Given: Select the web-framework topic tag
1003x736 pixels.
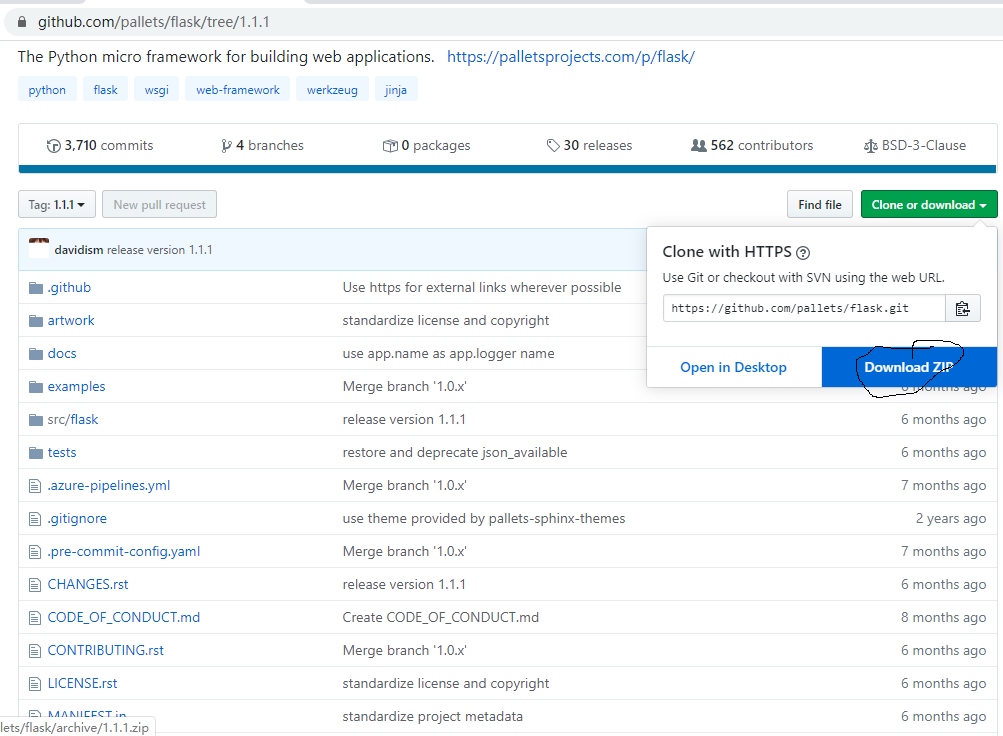Looking at the screenshot, I should (x=238, y=90).
